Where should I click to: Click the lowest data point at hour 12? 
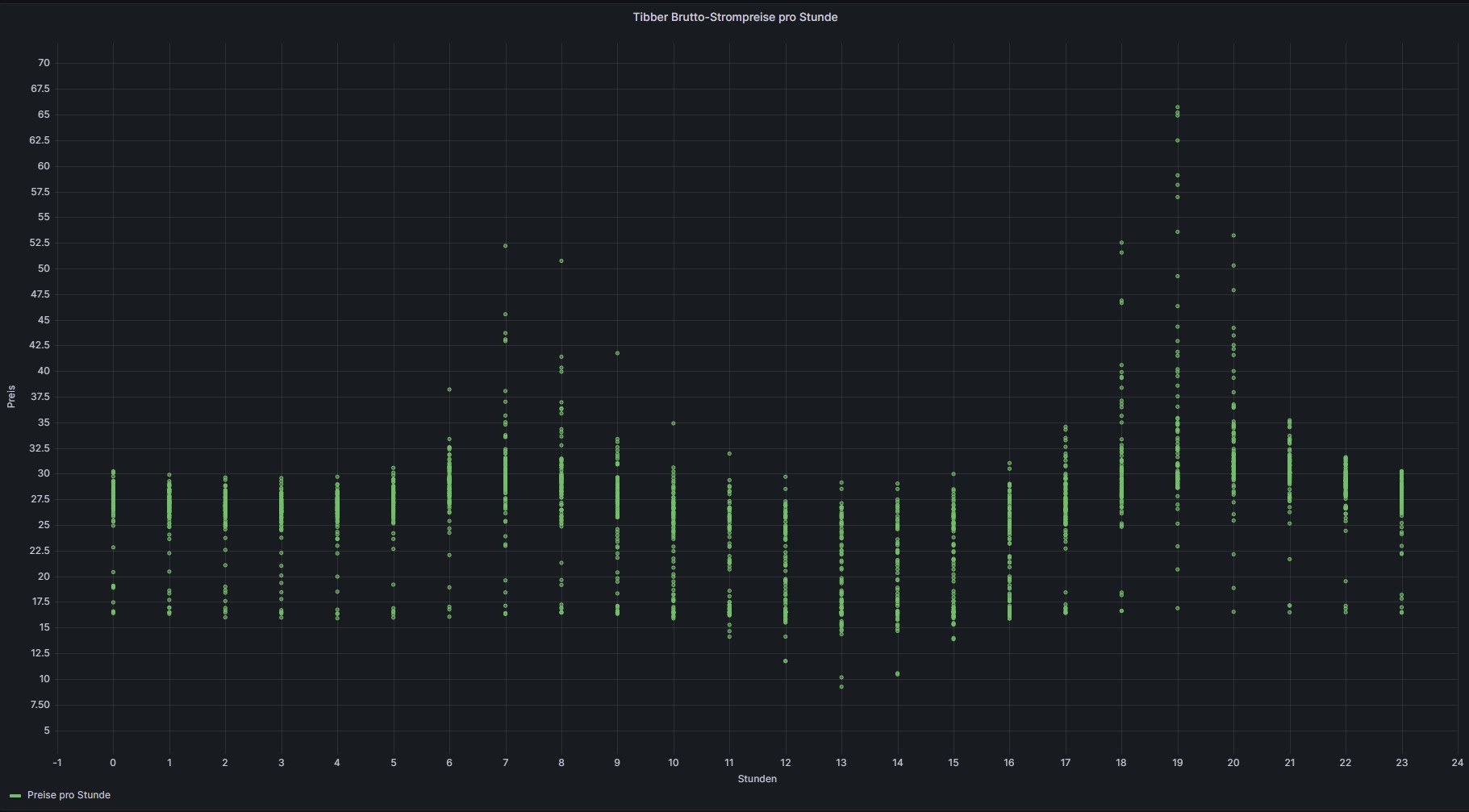[x=786, y=661]
